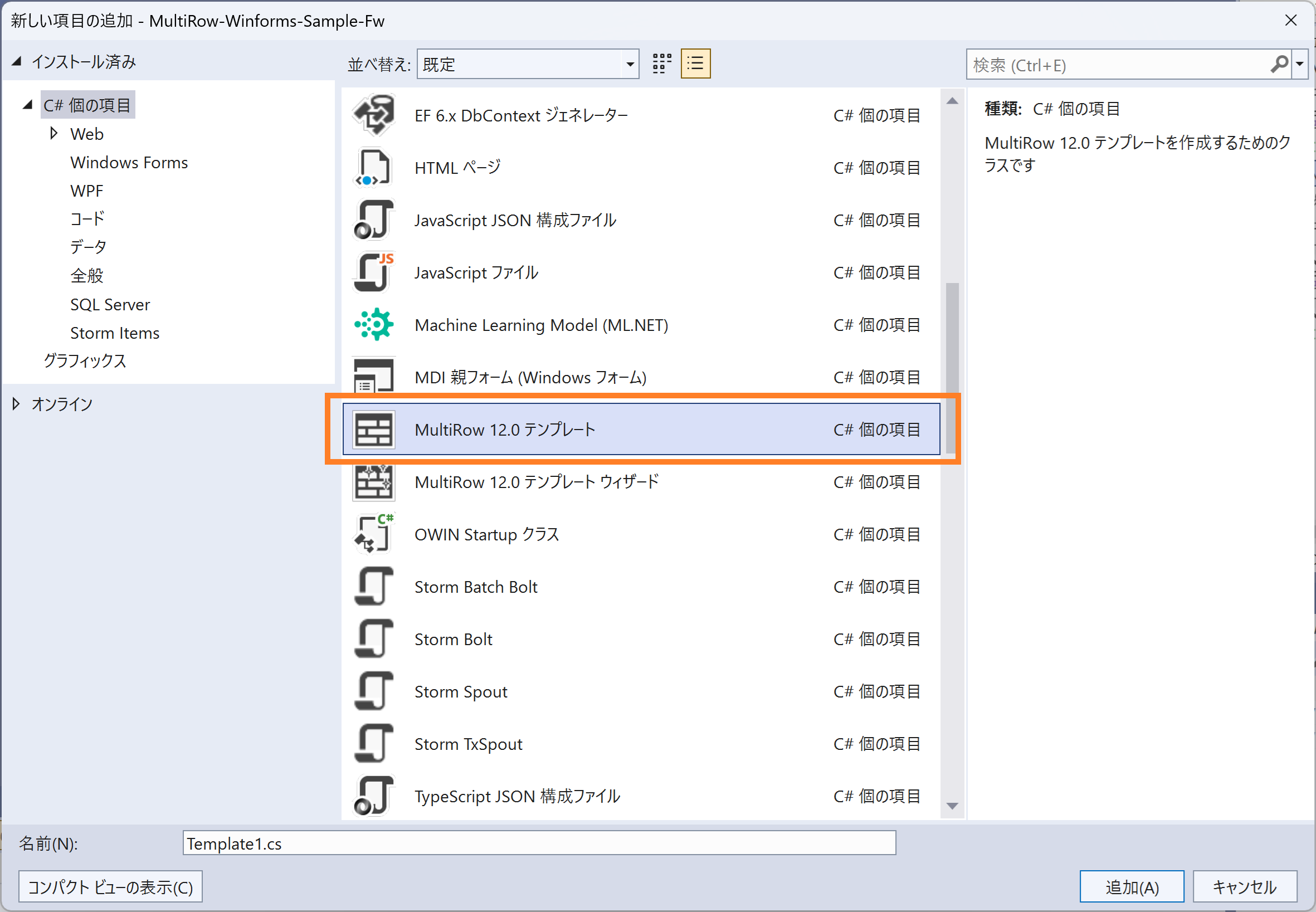Open the search options dropdown arrow
1316x912 pixels.
(1300, 64)
